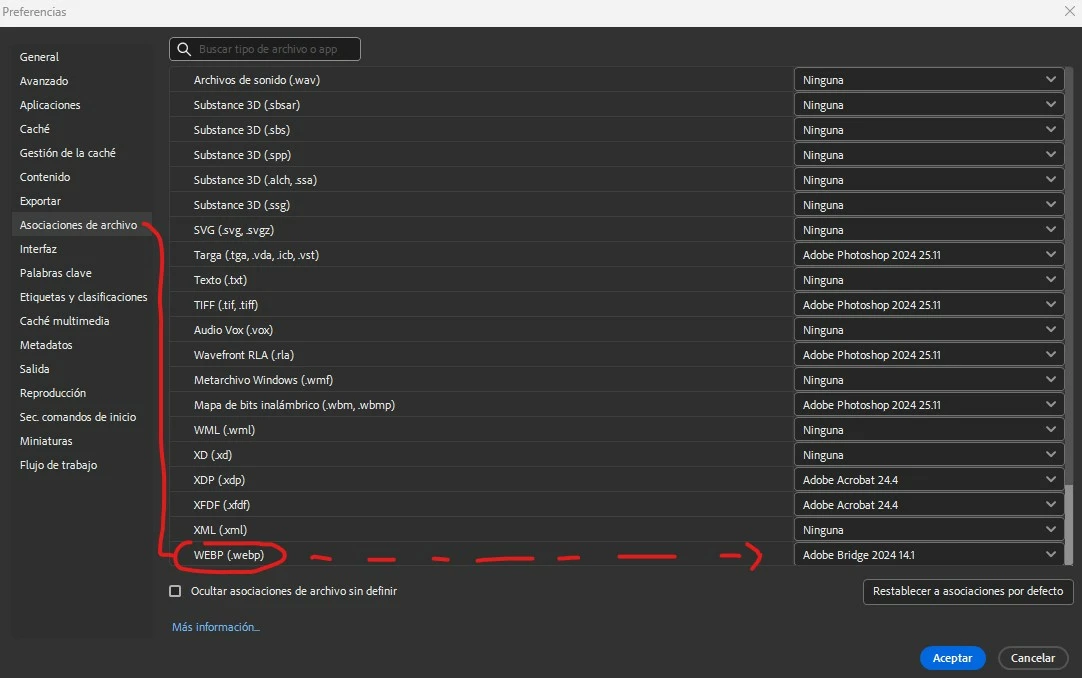The height and width of the screenshot is (678, 1082).
Task: Click the search magnifier icon
Action: click(x=184, y=49)
